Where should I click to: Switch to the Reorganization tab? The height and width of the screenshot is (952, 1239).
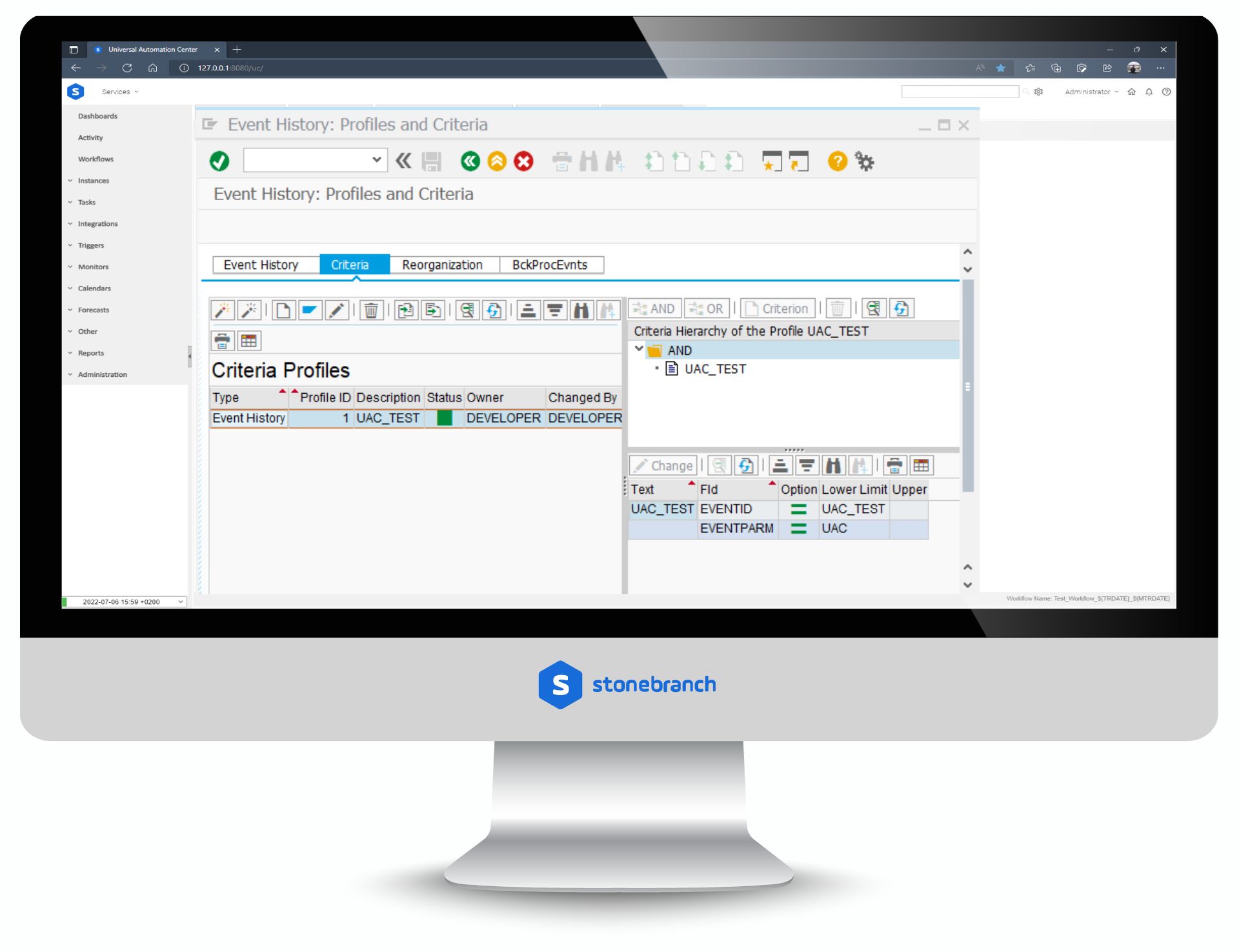440,264
